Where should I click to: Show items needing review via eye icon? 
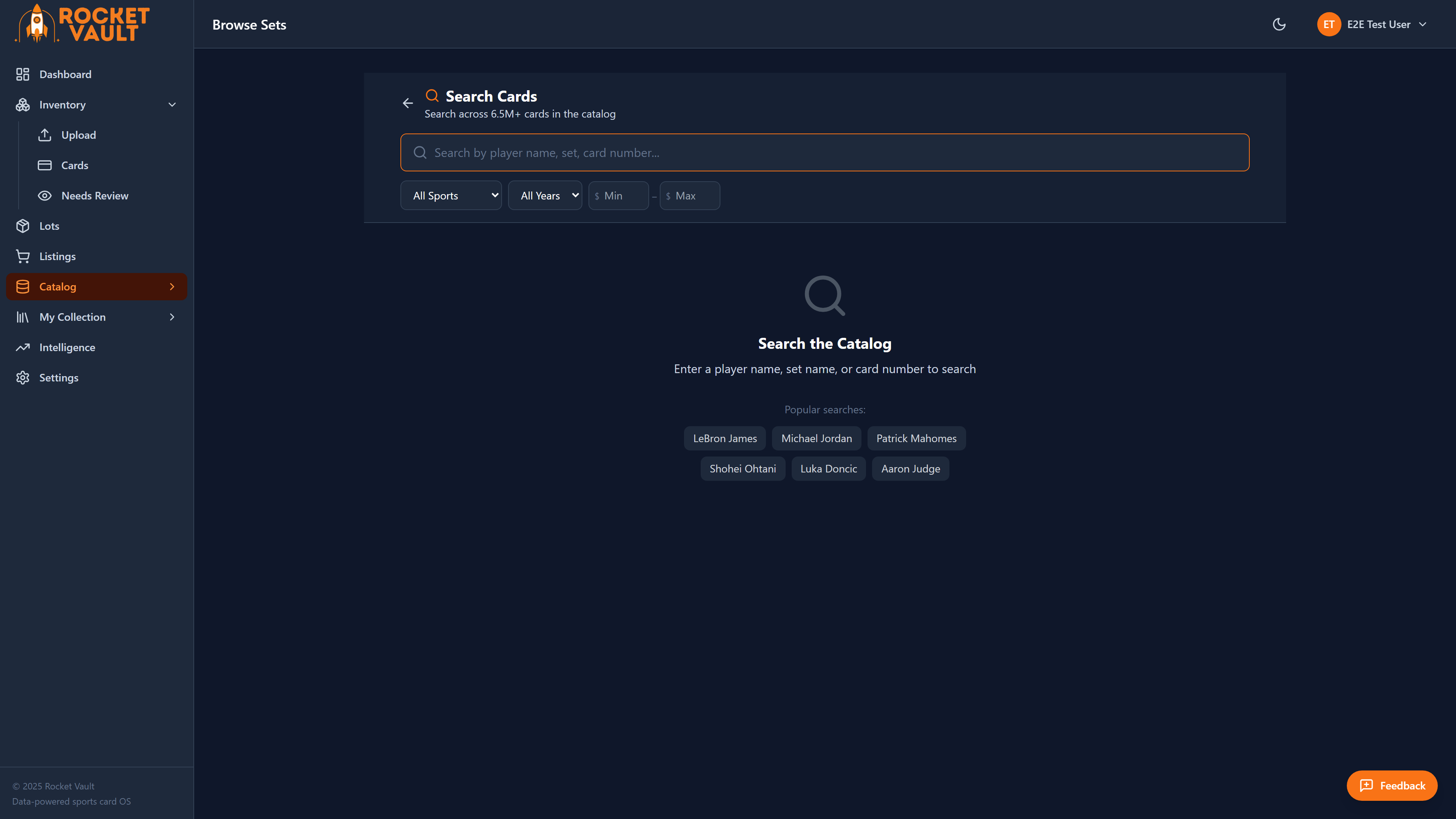[x=45, y=195]
